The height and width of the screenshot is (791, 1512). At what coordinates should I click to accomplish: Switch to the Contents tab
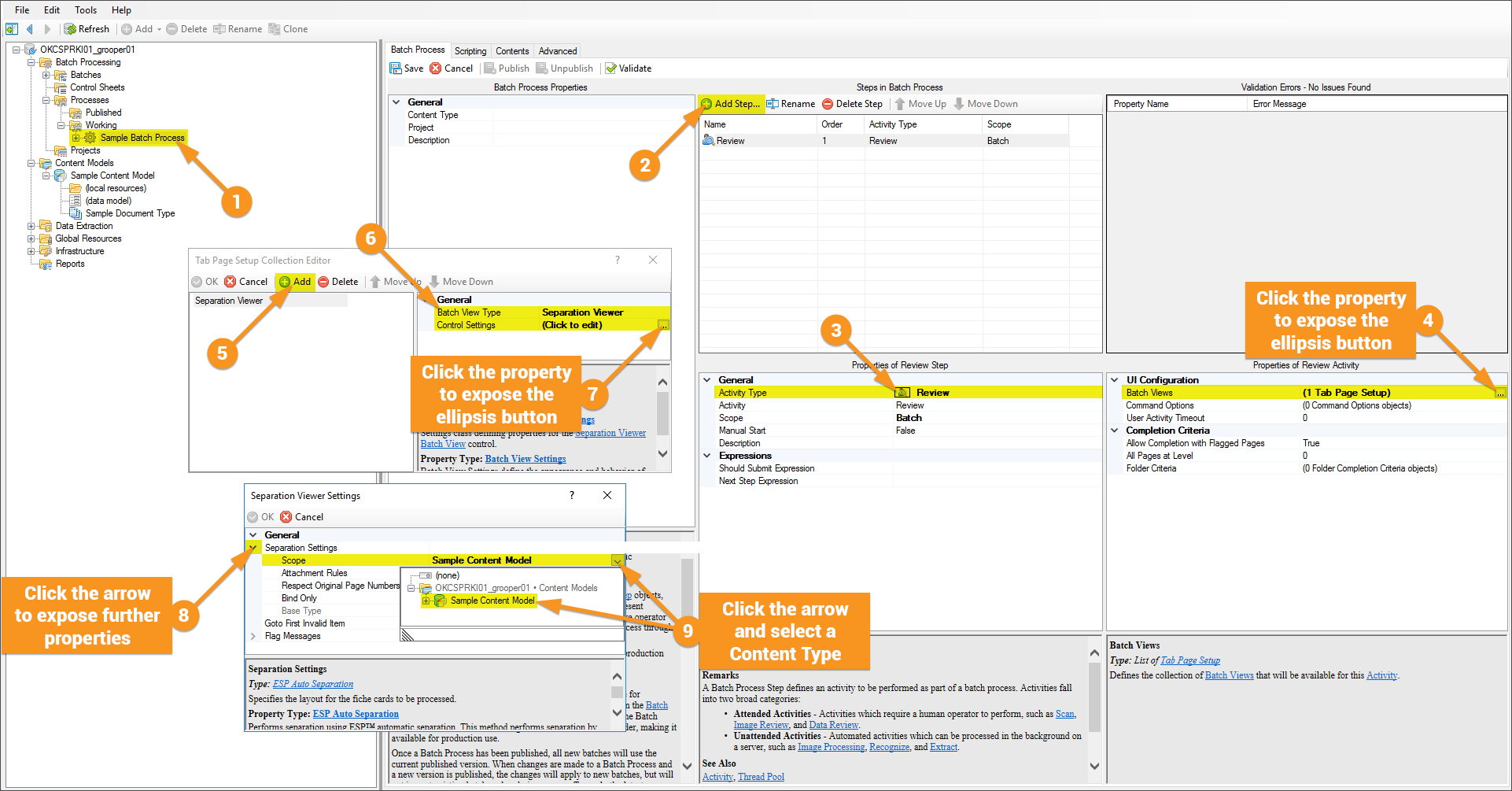pyautogui.click(x=512, y=51)
